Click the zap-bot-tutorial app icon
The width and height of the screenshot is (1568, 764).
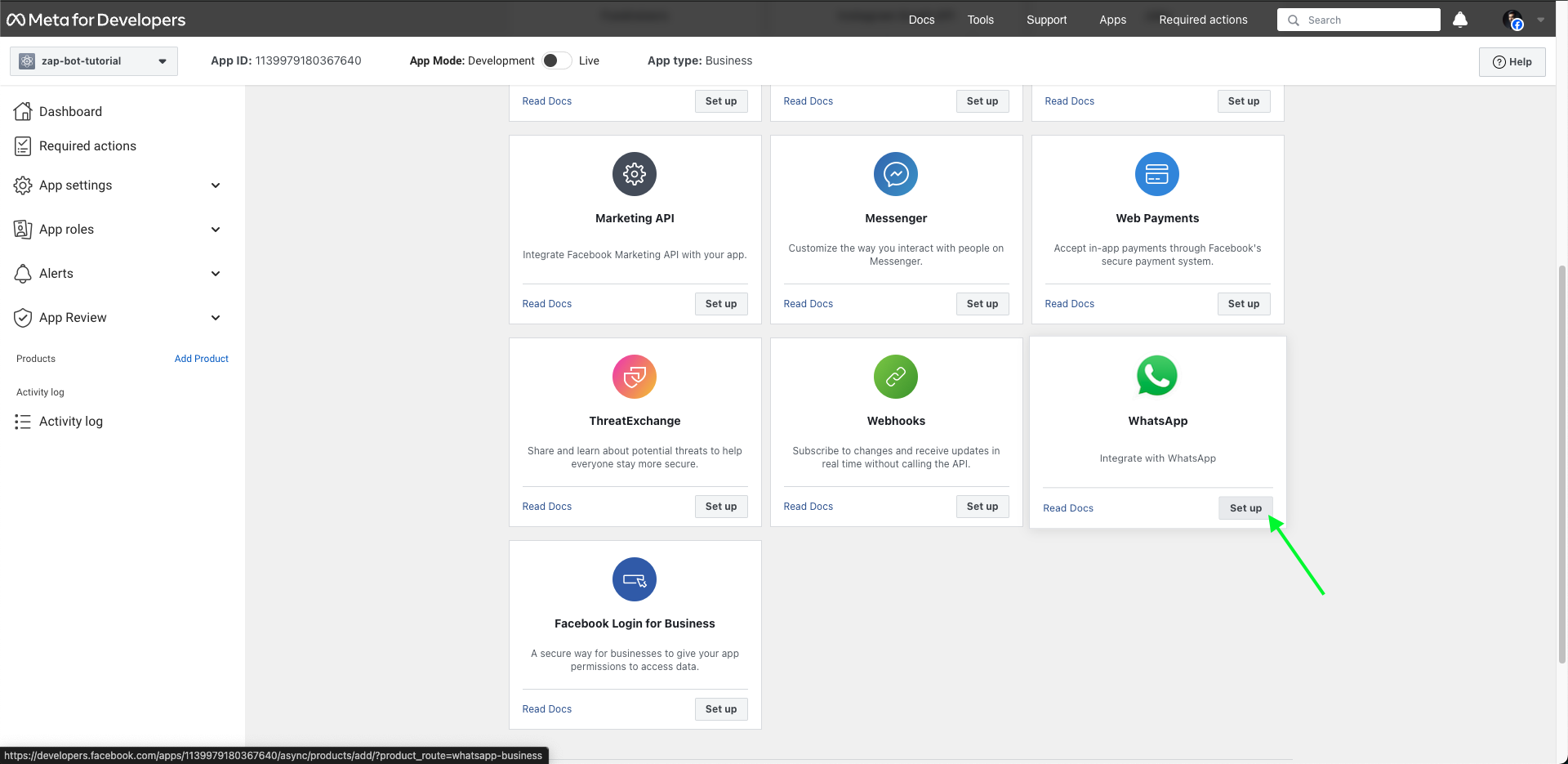pyautogui.click(x=27, y=61)
